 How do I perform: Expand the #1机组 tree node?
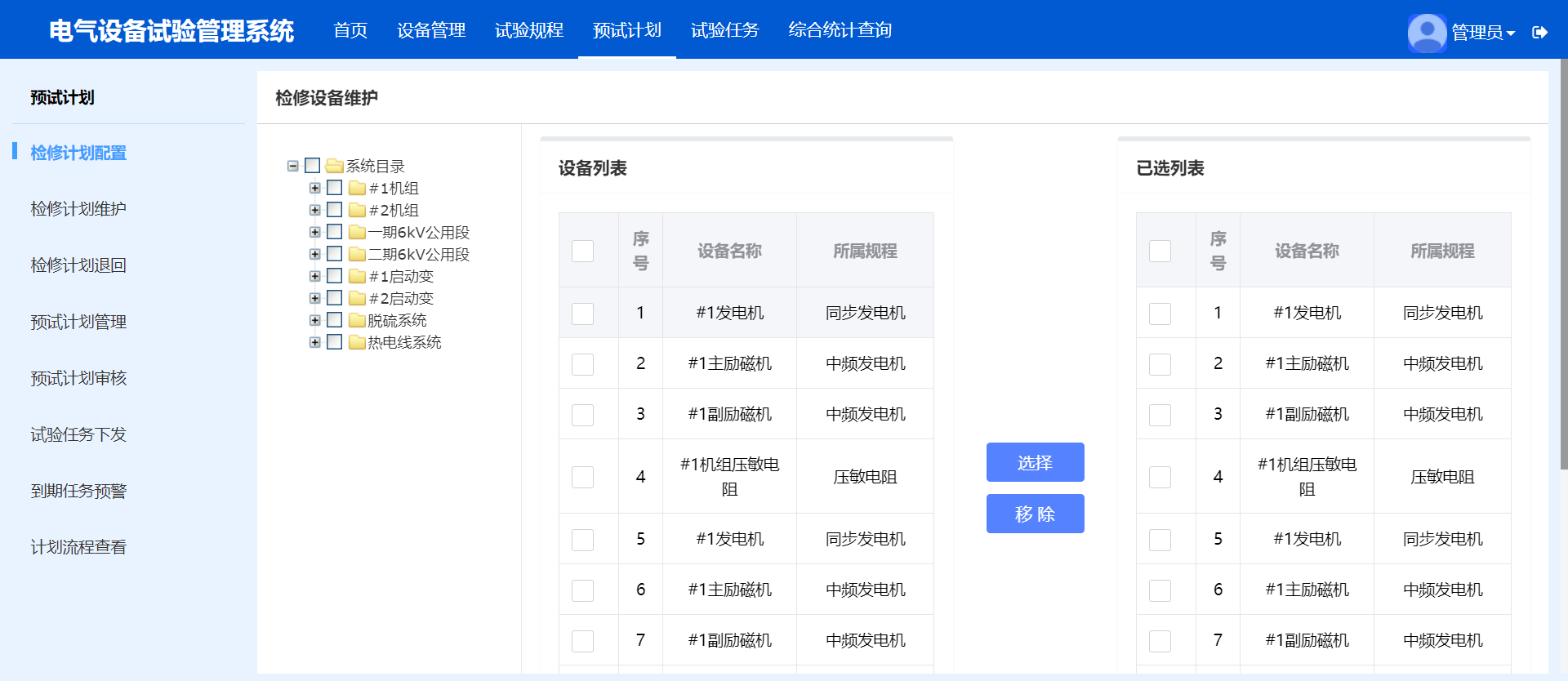(x=314, y=188)
